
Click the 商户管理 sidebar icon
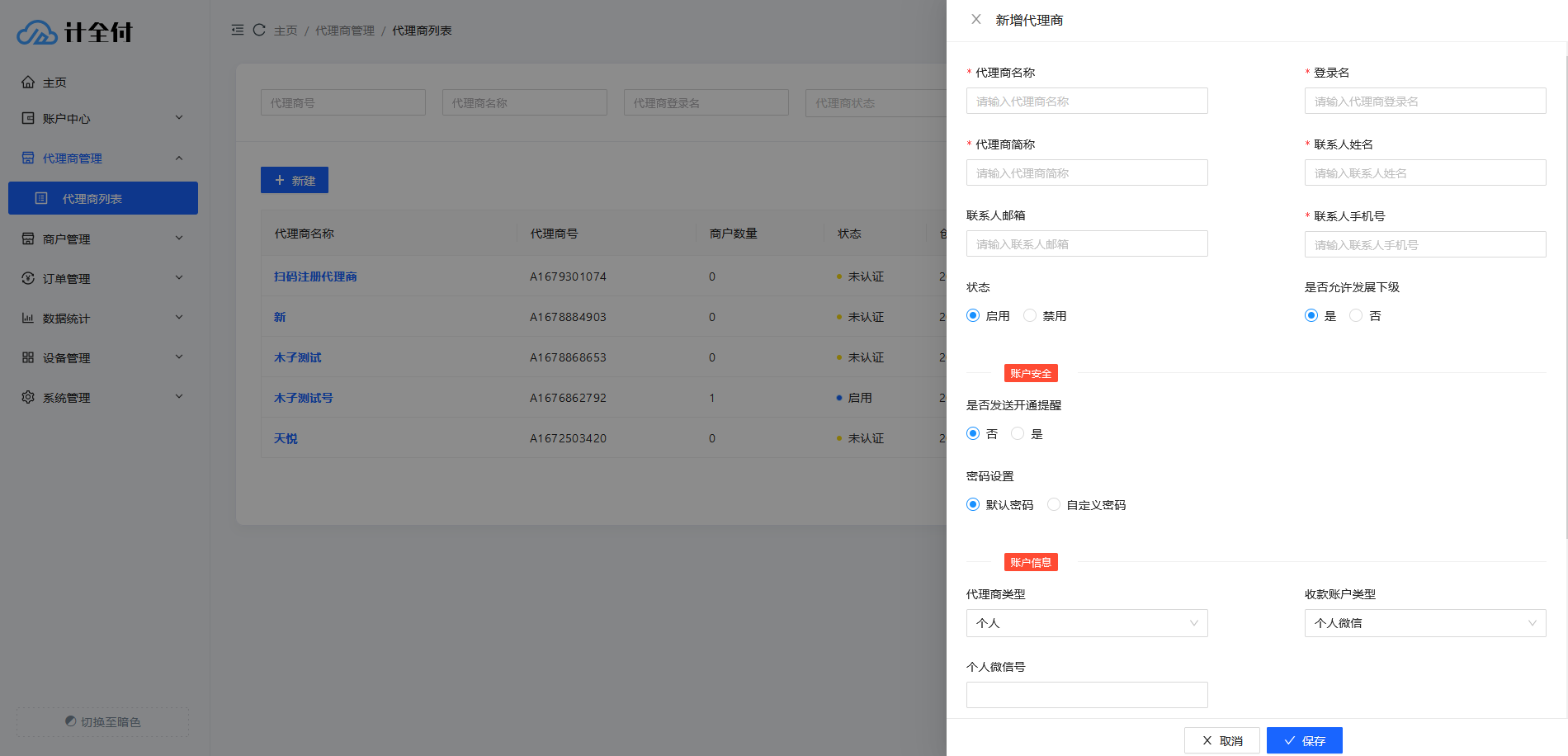coord(28,239)
